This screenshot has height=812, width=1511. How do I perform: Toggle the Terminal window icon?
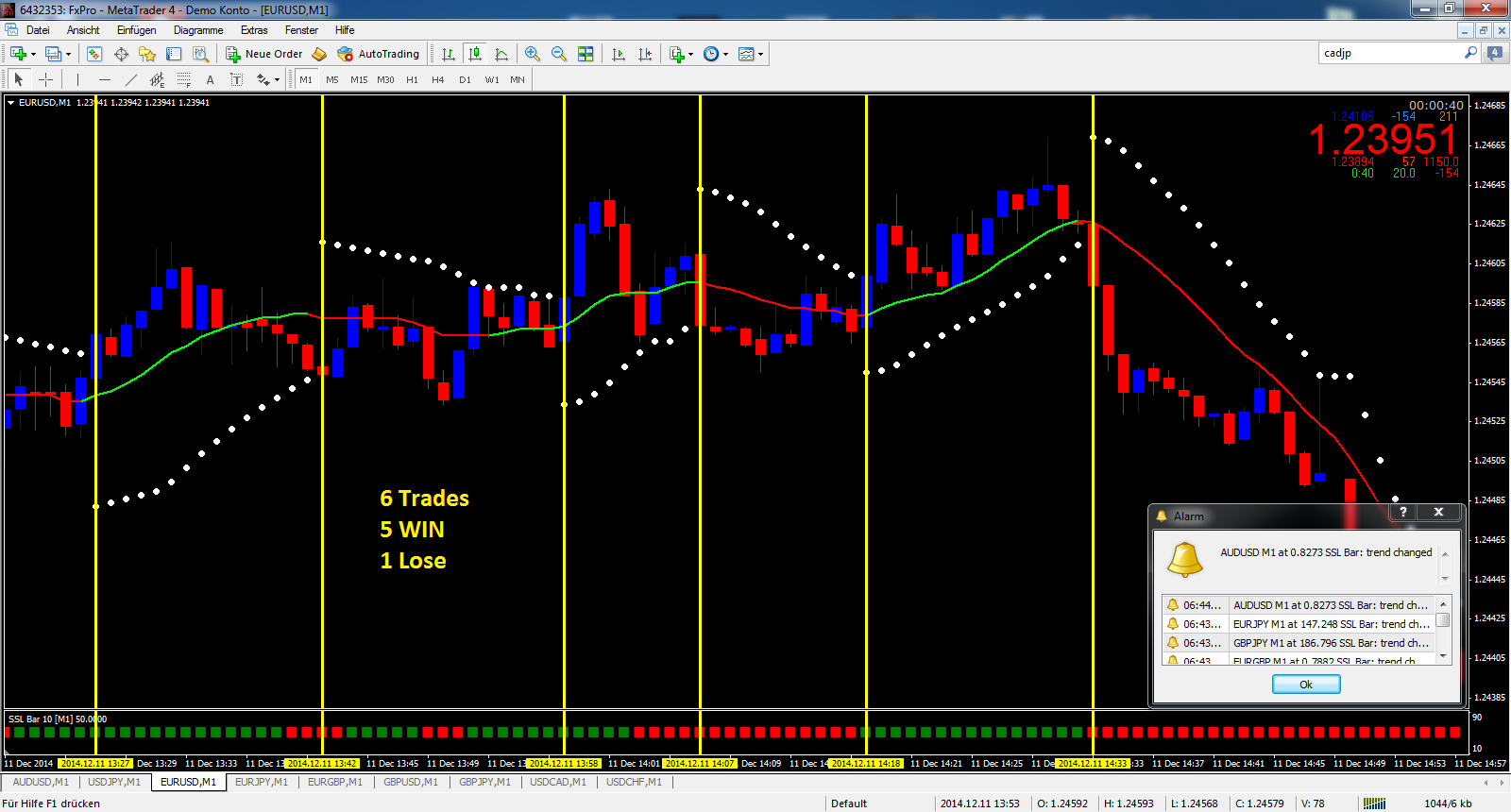coord(174,54)
